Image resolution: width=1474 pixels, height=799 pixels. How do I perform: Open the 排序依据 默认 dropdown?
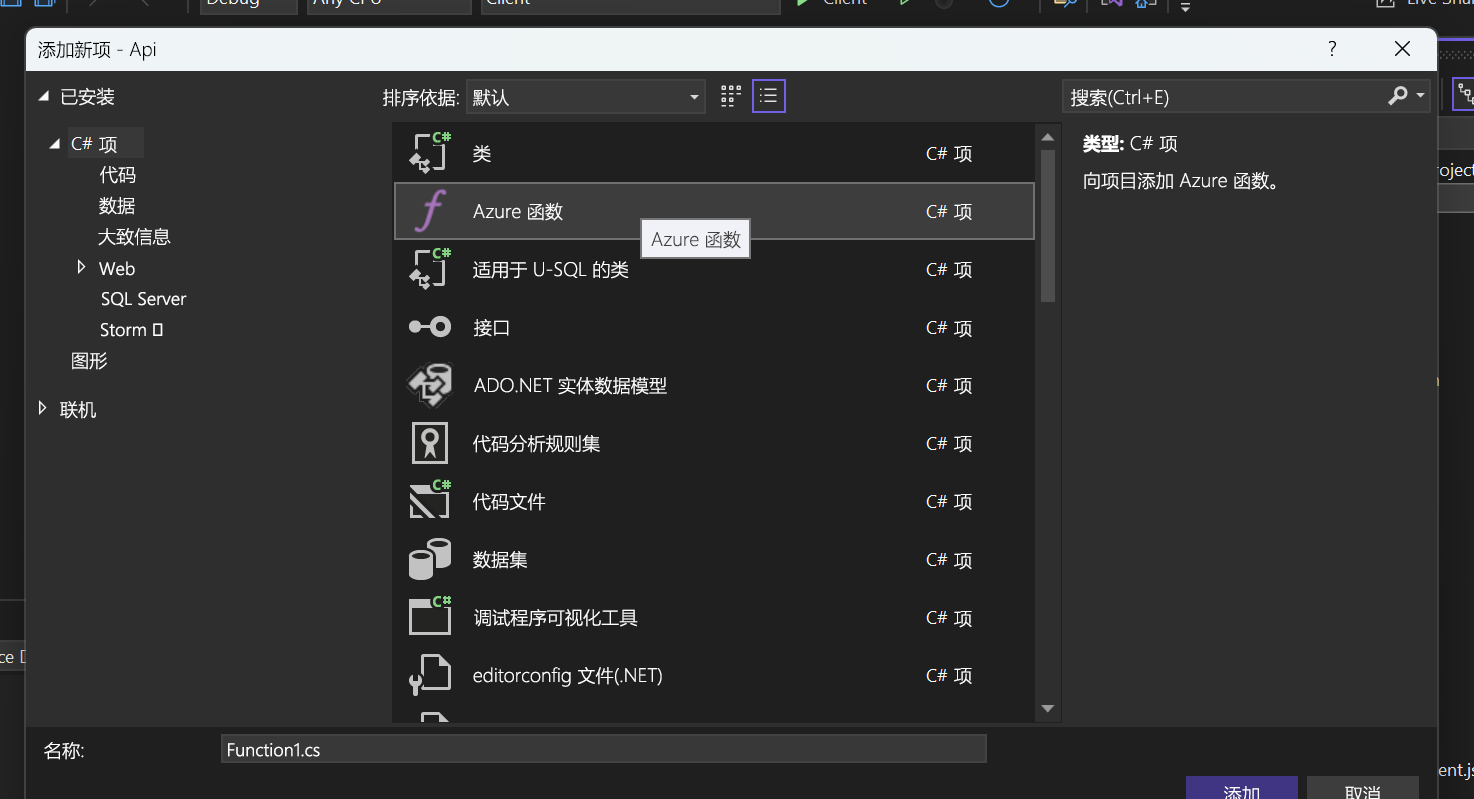click(x=585, y=97)
